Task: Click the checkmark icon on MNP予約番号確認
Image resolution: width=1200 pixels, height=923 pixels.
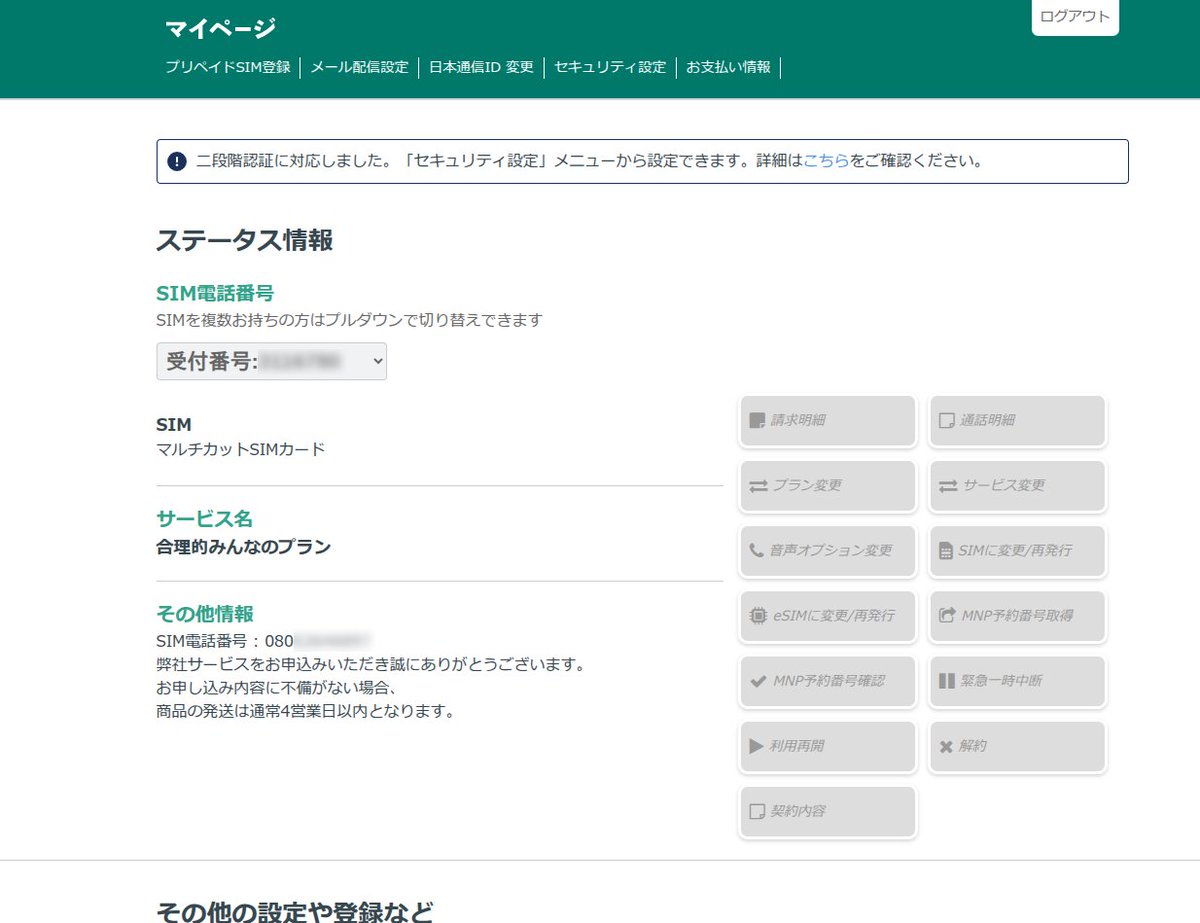Action: click(758, 681)
